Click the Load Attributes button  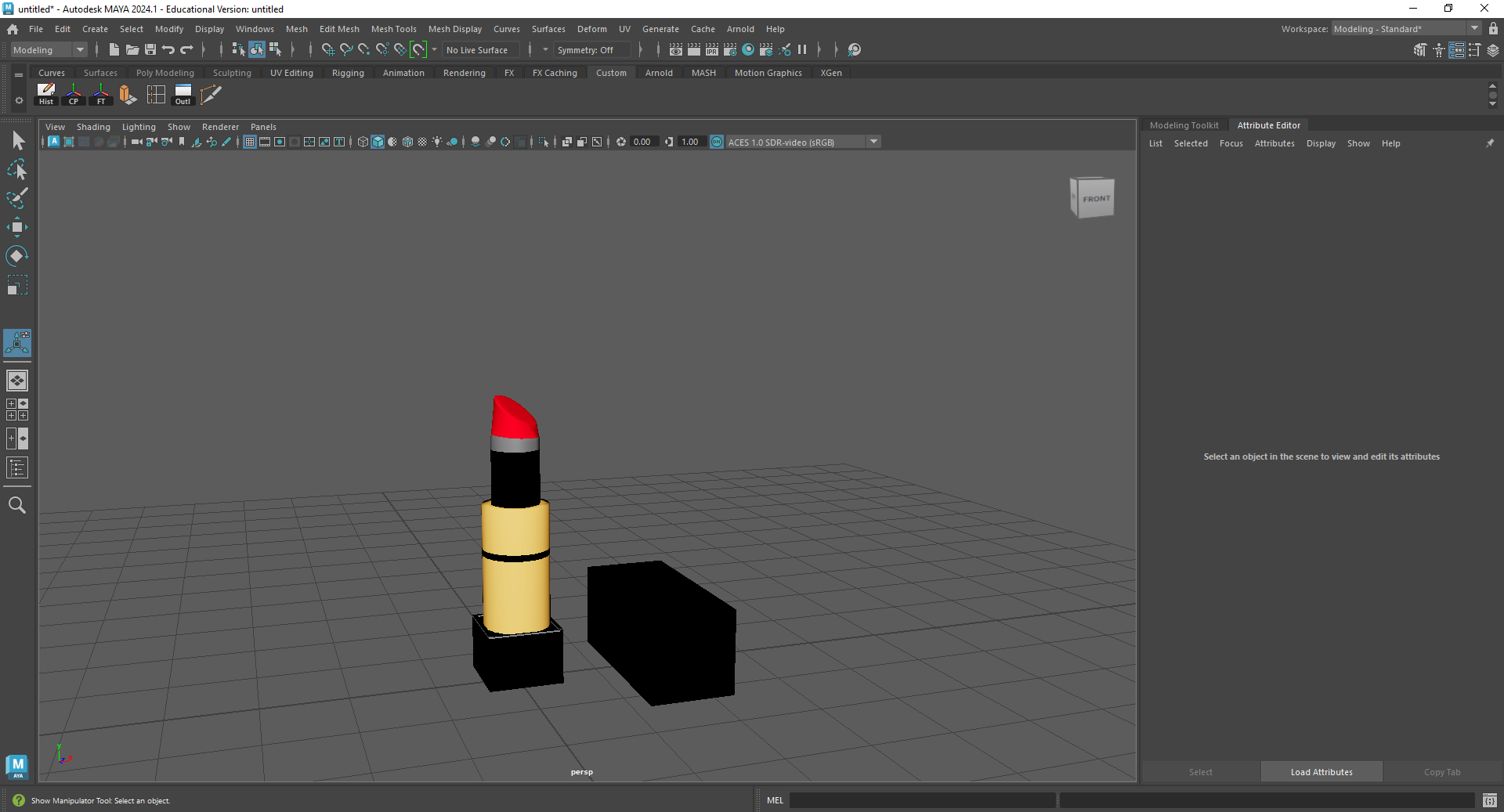(1321, 771)
